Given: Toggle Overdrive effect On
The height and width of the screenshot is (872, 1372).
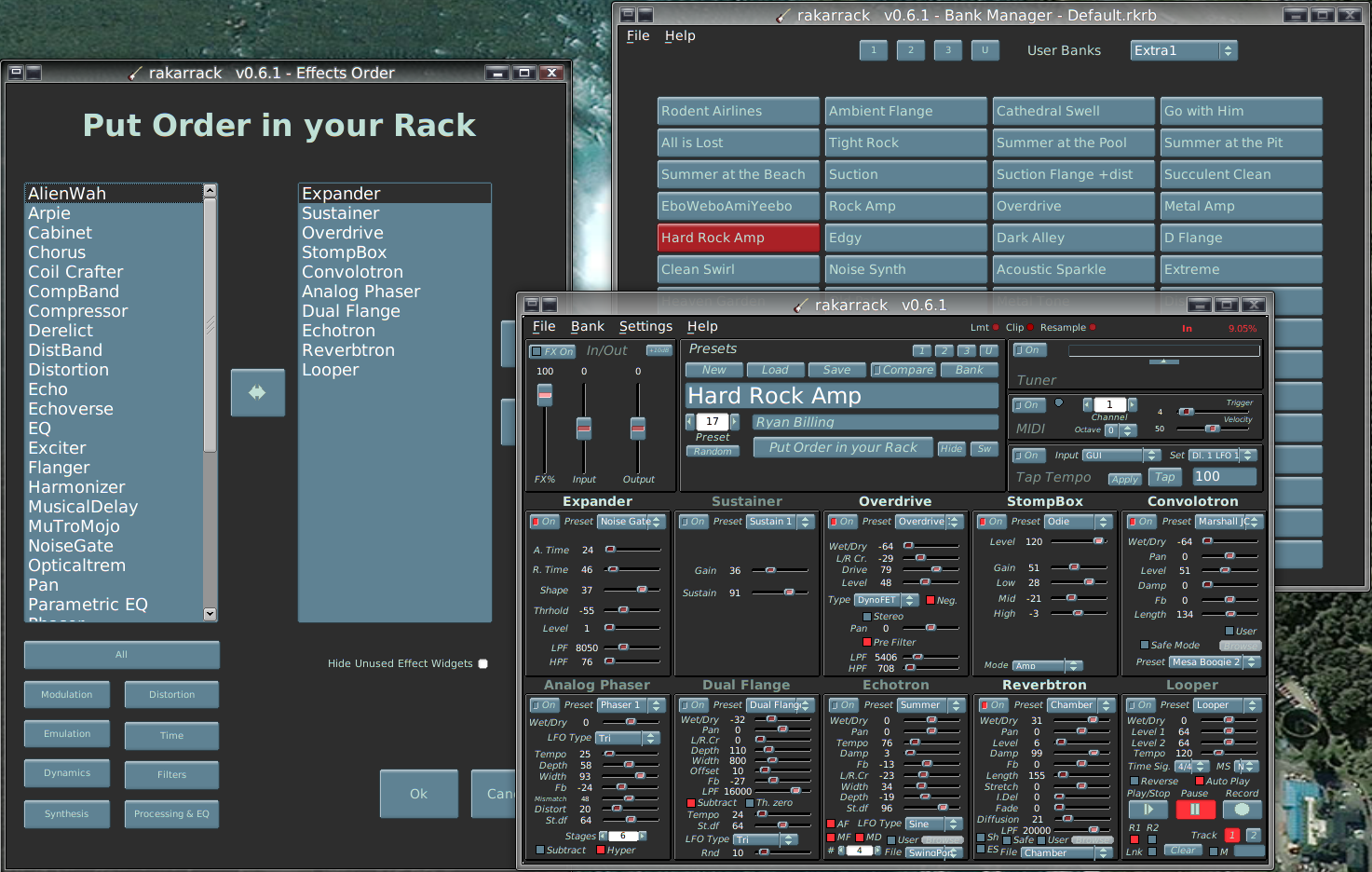Looking at the screenshot, I should (x=843, y=522).
